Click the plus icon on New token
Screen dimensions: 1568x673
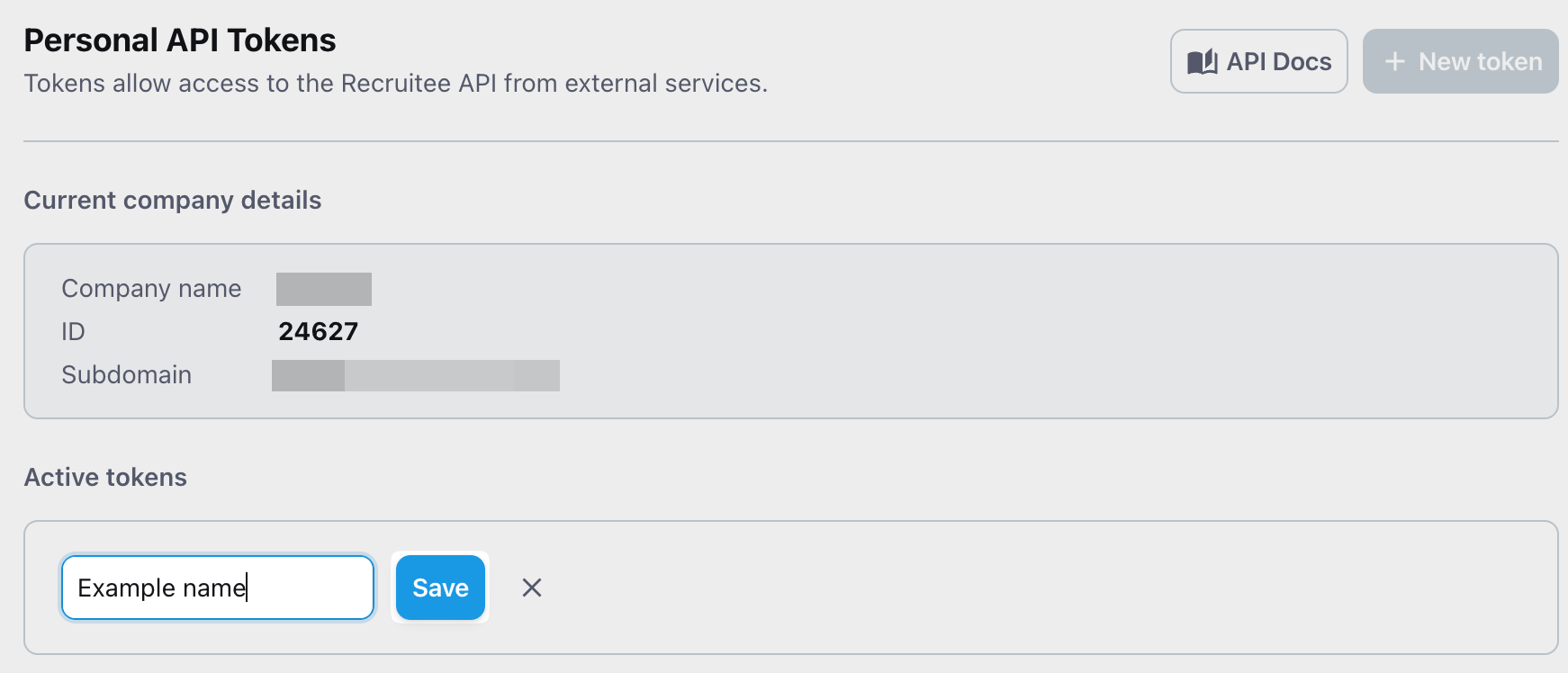click(x=1394, y=61)
